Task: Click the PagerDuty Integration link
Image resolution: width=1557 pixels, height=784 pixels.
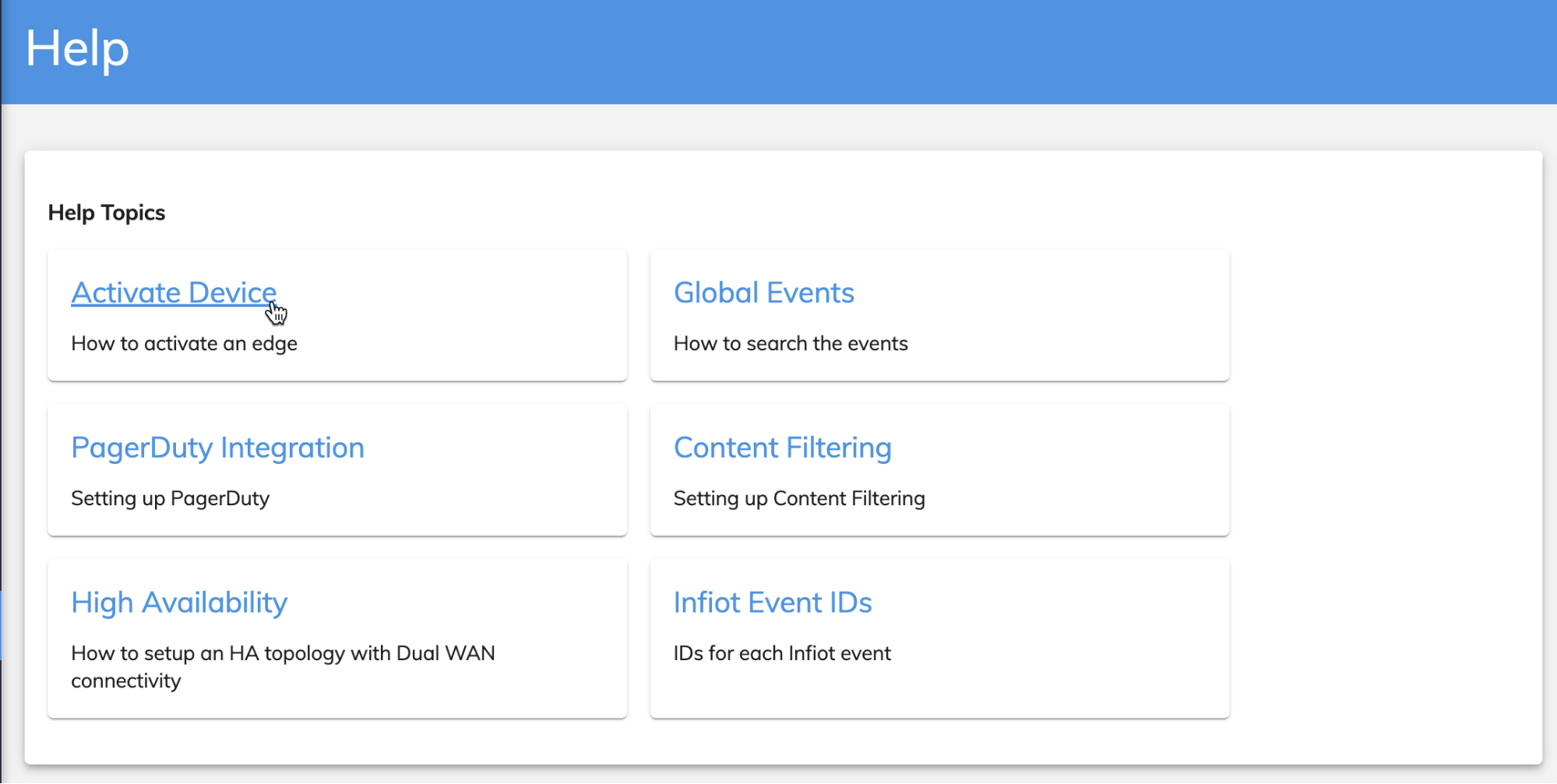Action: pos(217,448)
